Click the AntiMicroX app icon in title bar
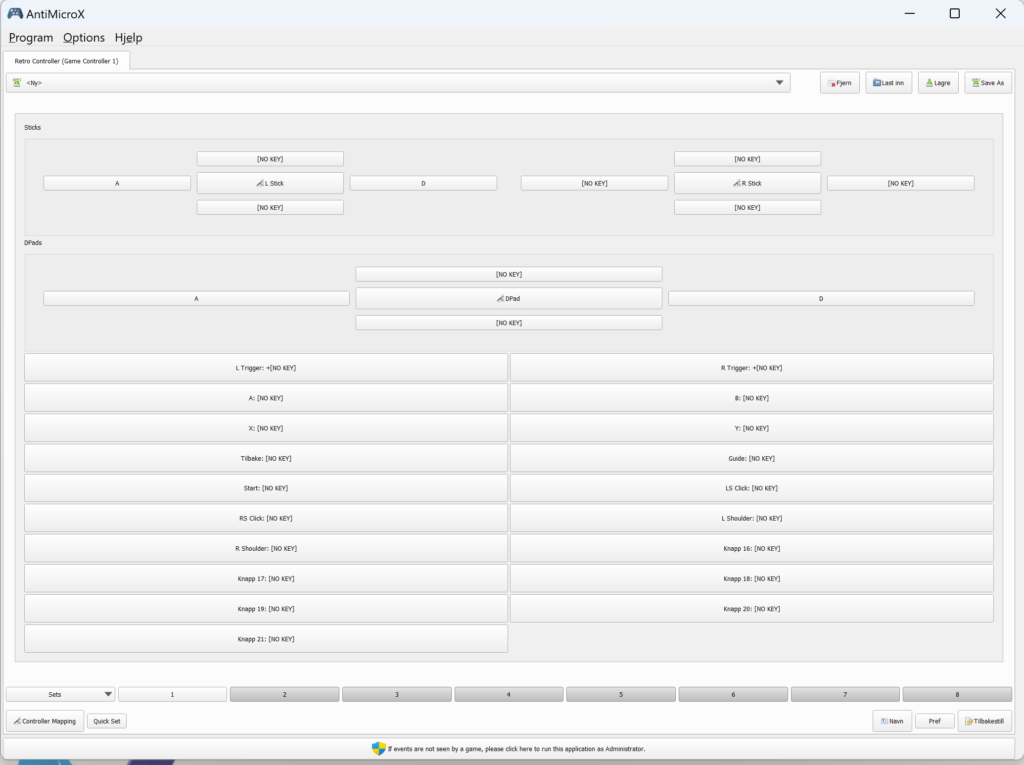This screenshot has height=765, width=1024. click(14, 14)
